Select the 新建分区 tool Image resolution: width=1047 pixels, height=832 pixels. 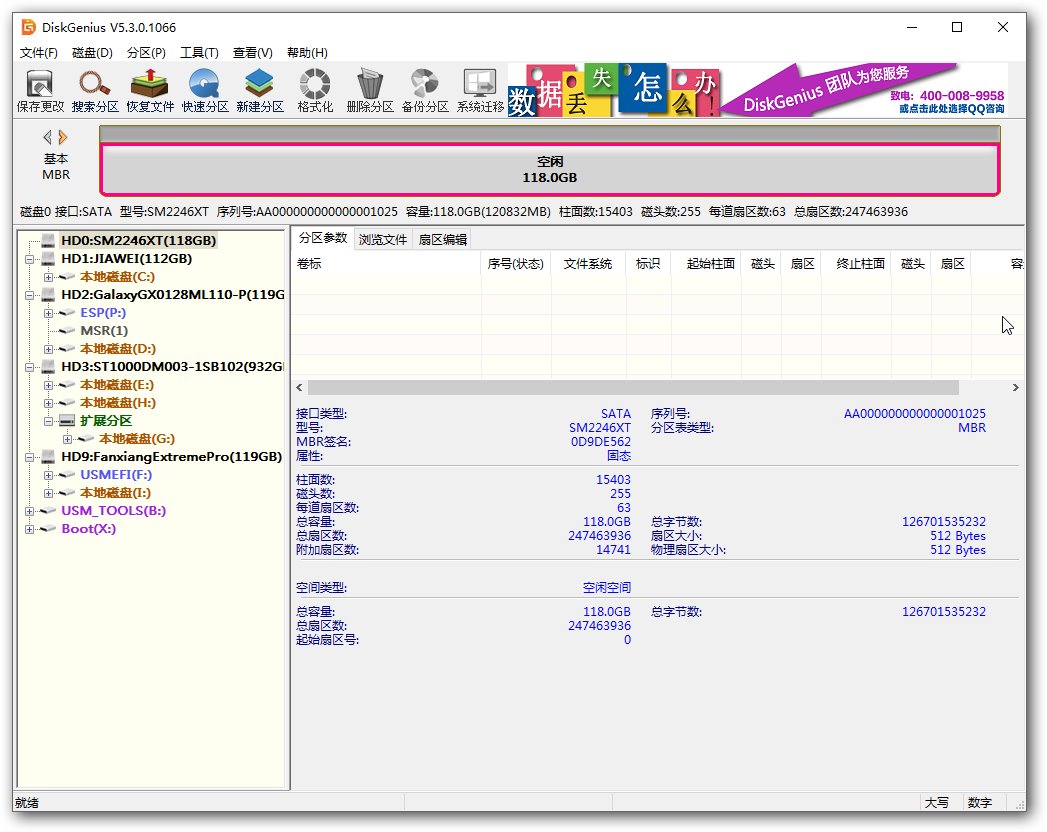tap(259, 89)
